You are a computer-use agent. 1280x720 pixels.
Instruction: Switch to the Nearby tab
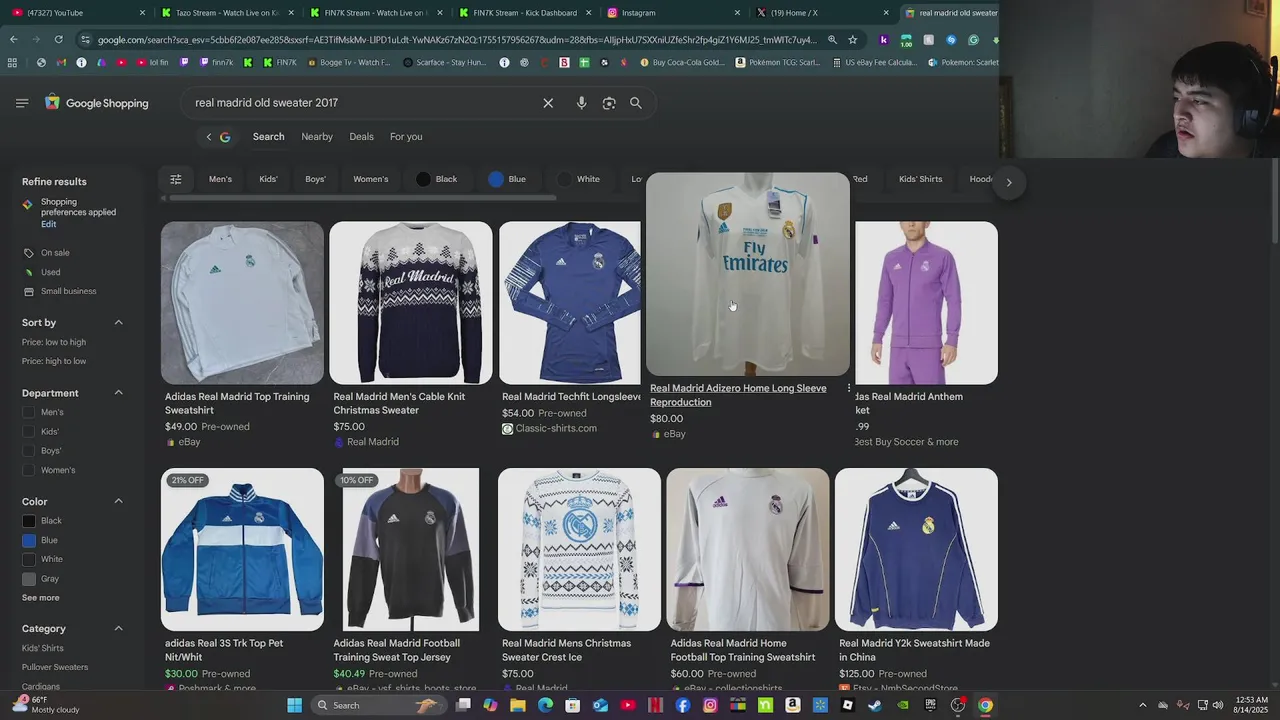click(317, 137)
